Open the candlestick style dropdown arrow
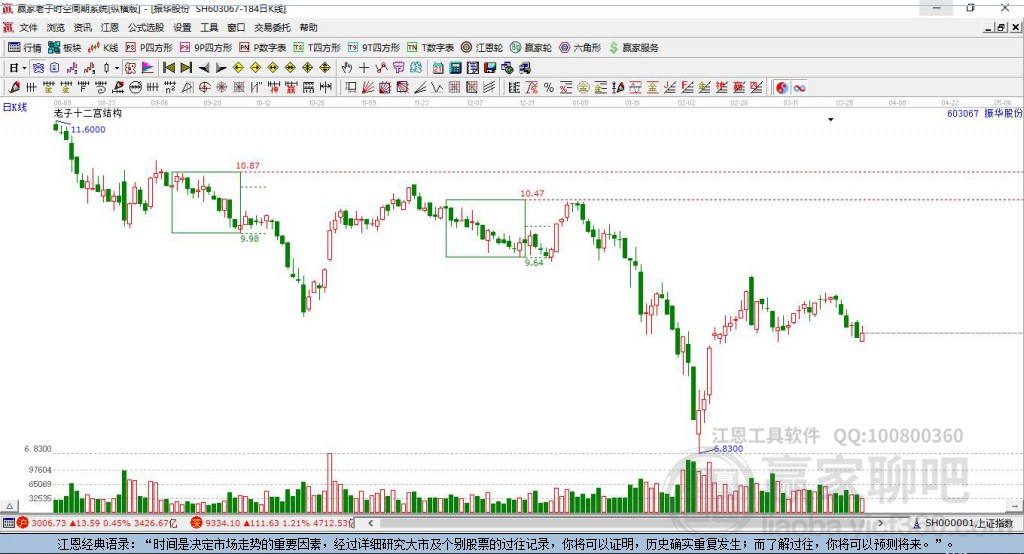Image resolution: width=1024 pixels, height=554 pixels. (117, 68)
